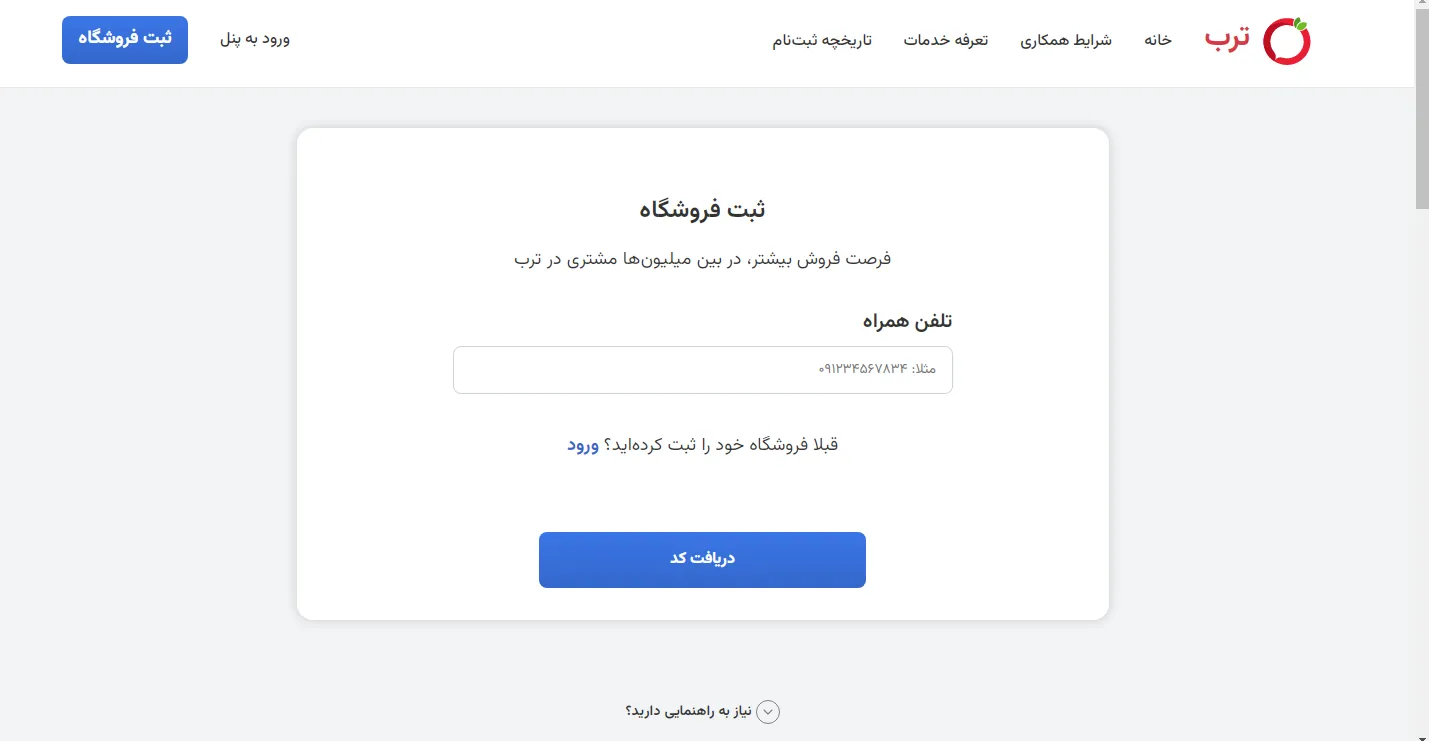
Task: Open the تعرفه خدمات menu item
Action: [x=946, y=40]
